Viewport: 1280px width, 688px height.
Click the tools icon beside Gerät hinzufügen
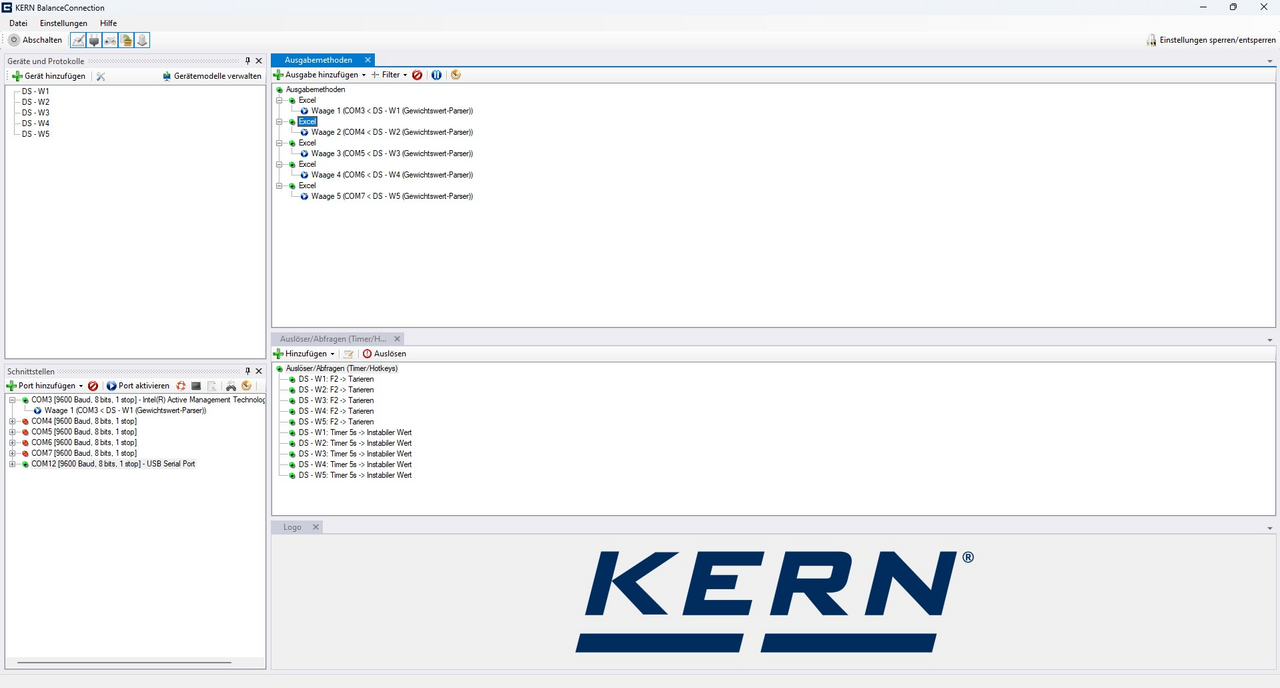(101, 76)
